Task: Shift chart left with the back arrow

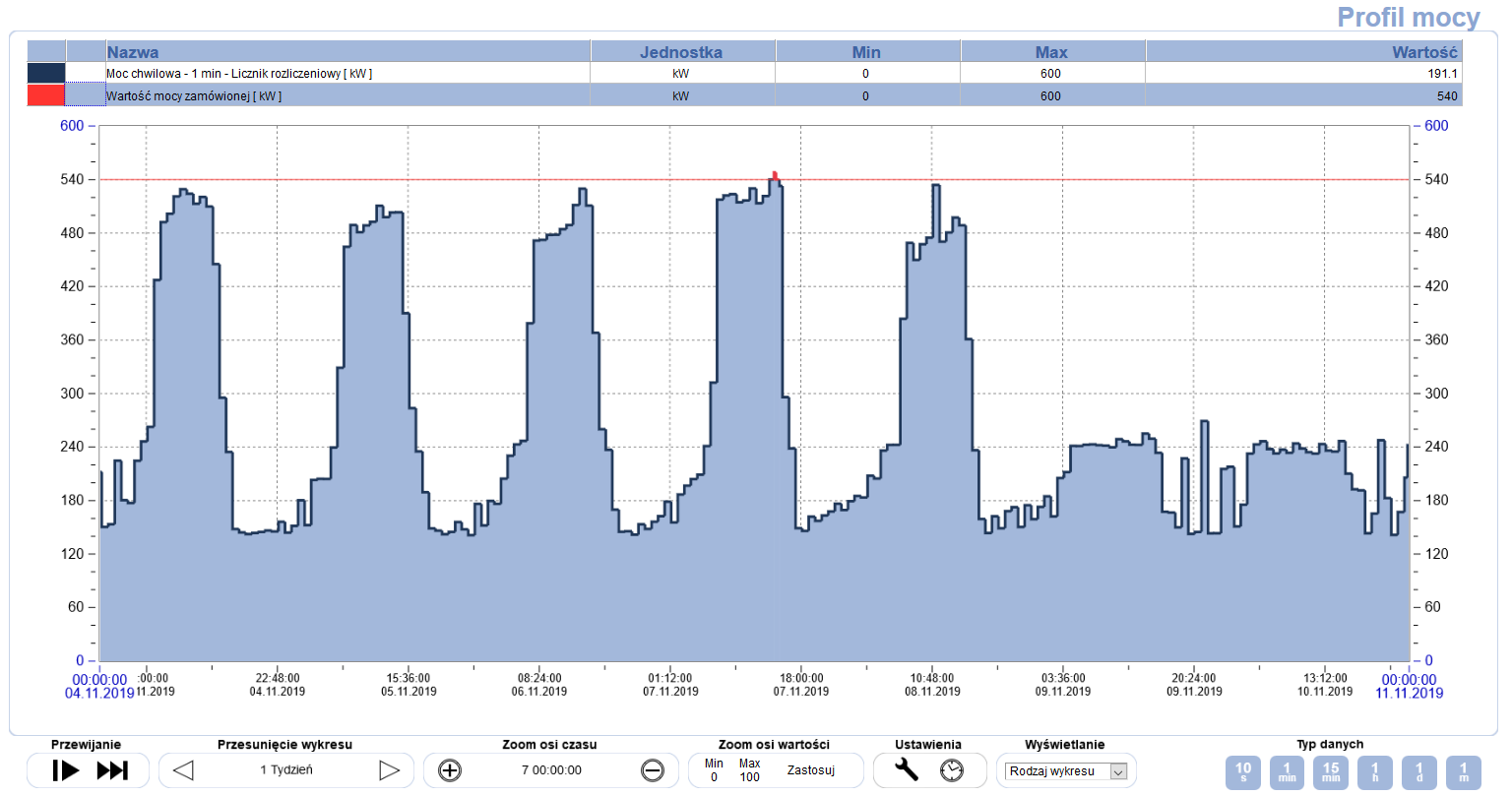Action: [183, 770]
